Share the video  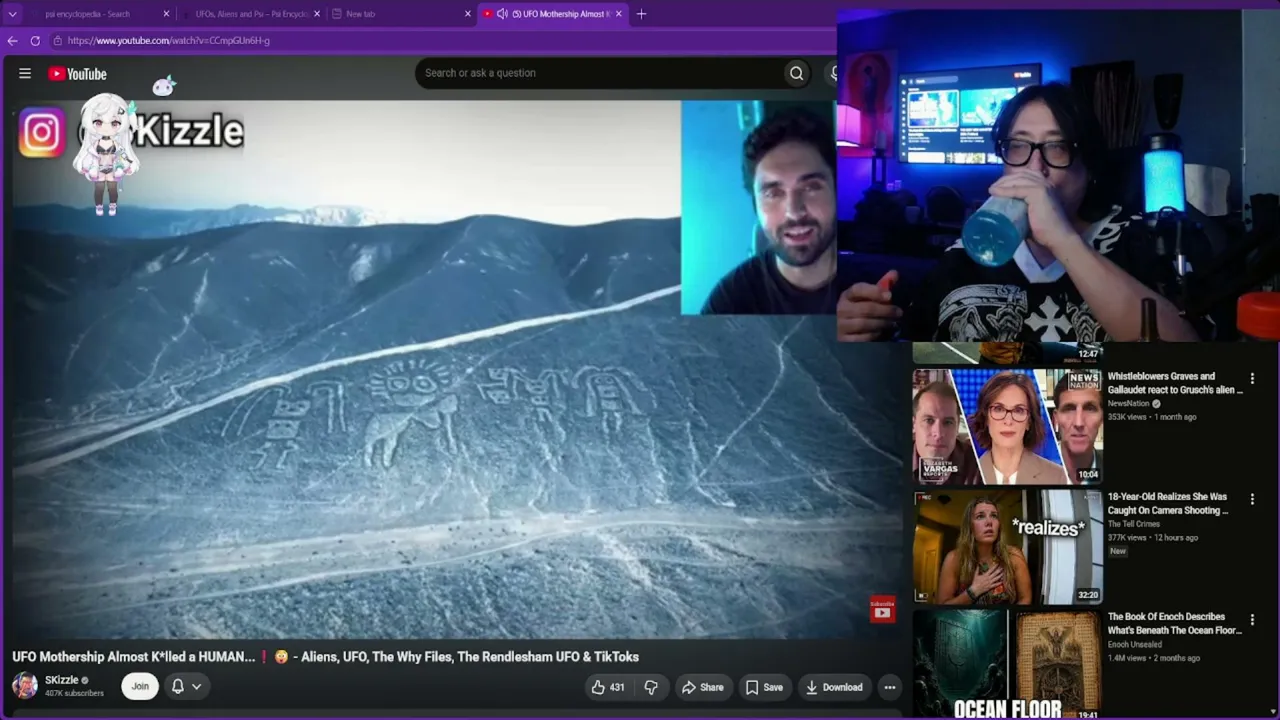pyautogui.click(x=702, y=687)
